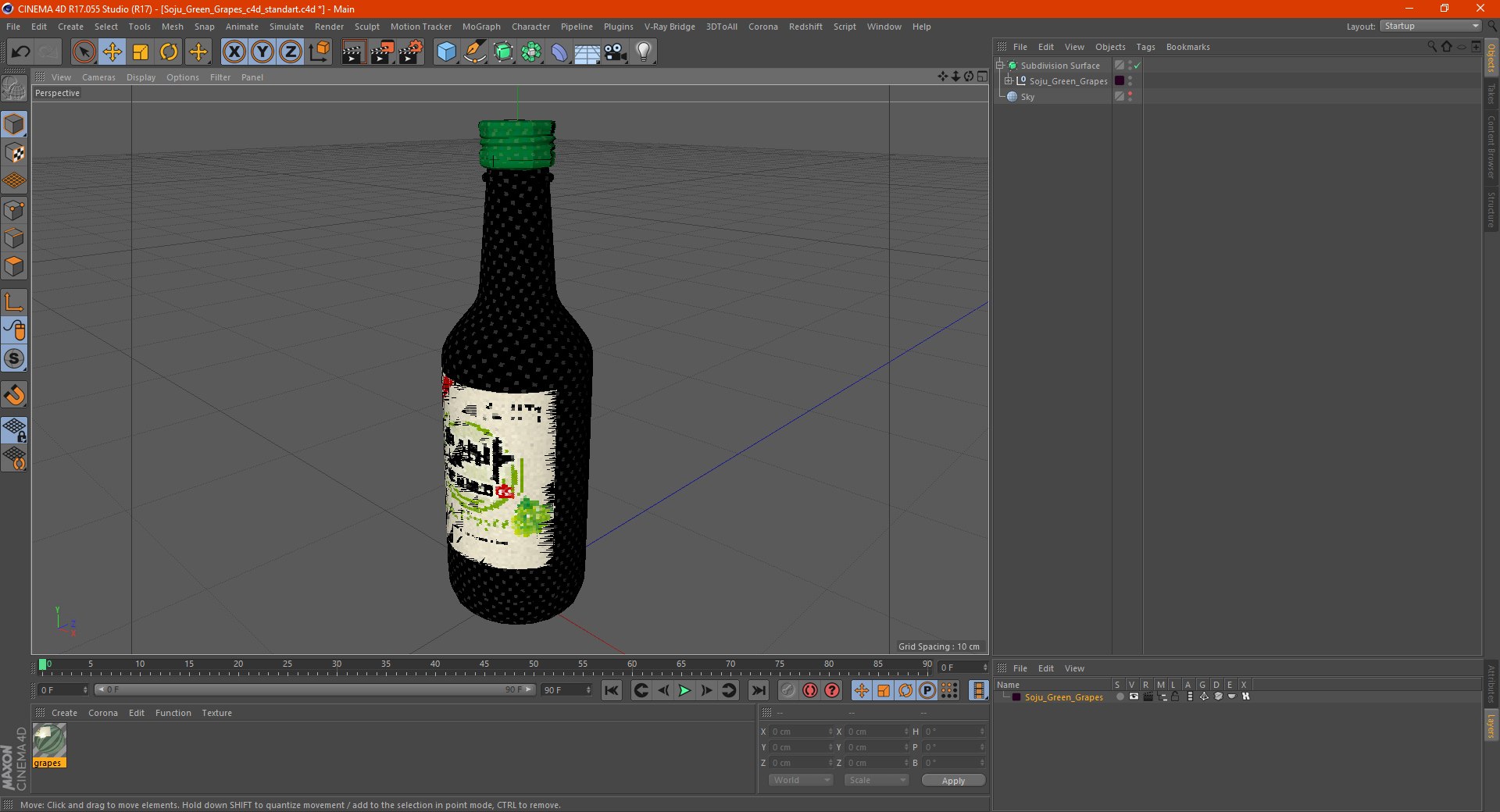Image resolution: width=1500 pixels, height=812 pixels.
Task: Click the timeline preview range slider
Action: [314, 689]
